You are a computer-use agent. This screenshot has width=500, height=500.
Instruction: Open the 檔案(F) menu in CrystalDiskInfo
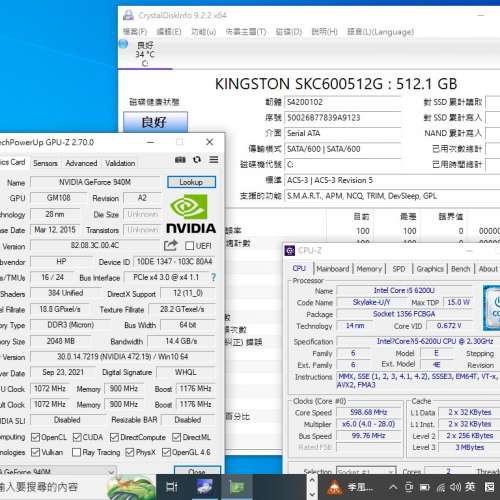135,32
